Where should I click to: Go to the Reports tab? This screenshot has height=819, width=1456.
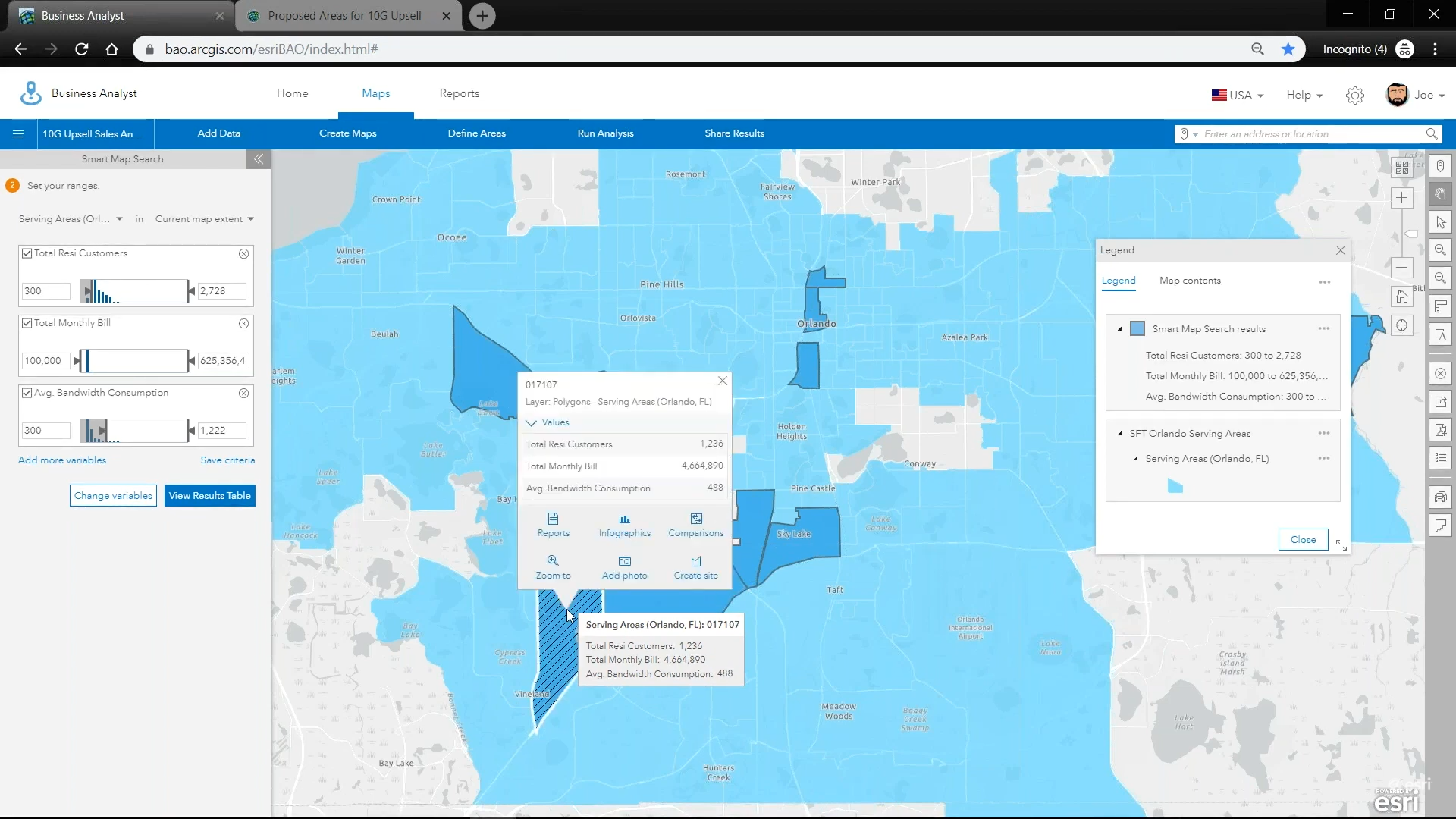pyautogui.click(x=459, y=93)
